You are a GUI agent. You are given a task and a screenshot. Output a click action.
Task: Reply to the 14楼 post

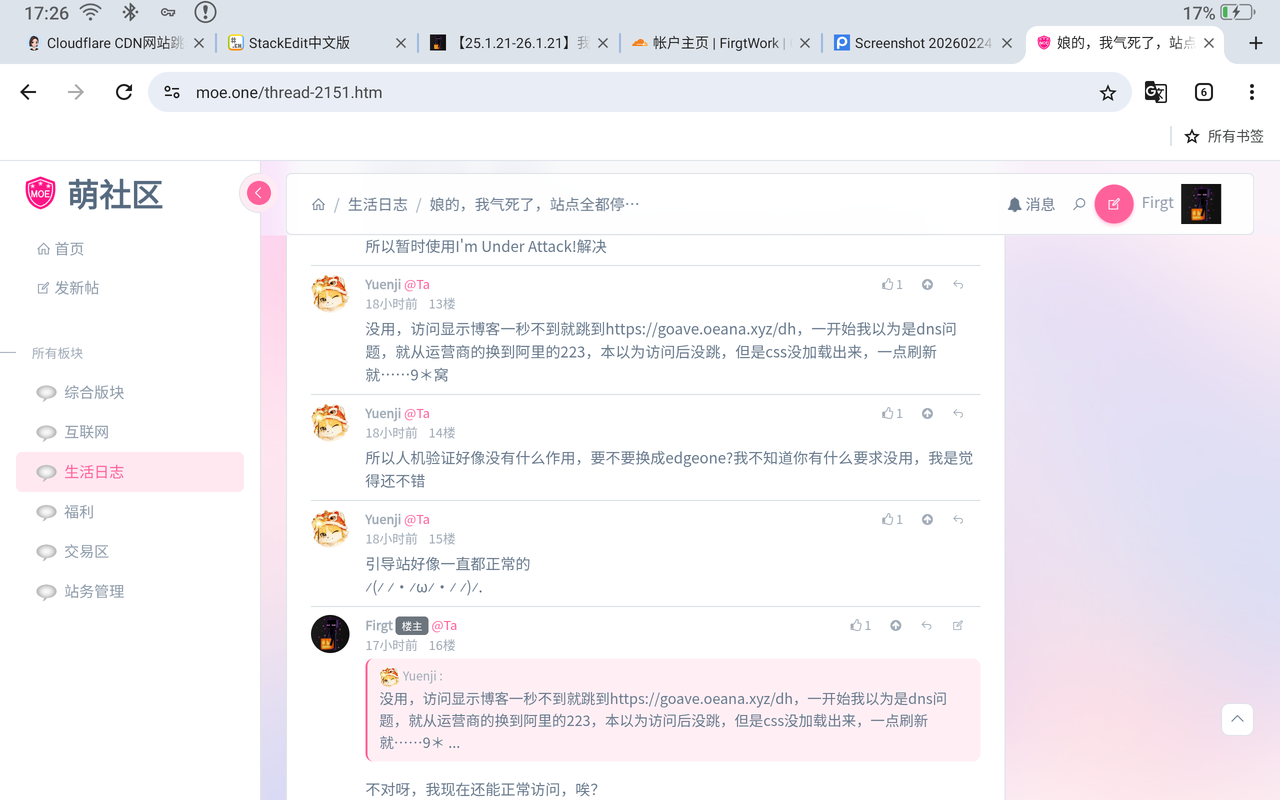pos(958,414)
